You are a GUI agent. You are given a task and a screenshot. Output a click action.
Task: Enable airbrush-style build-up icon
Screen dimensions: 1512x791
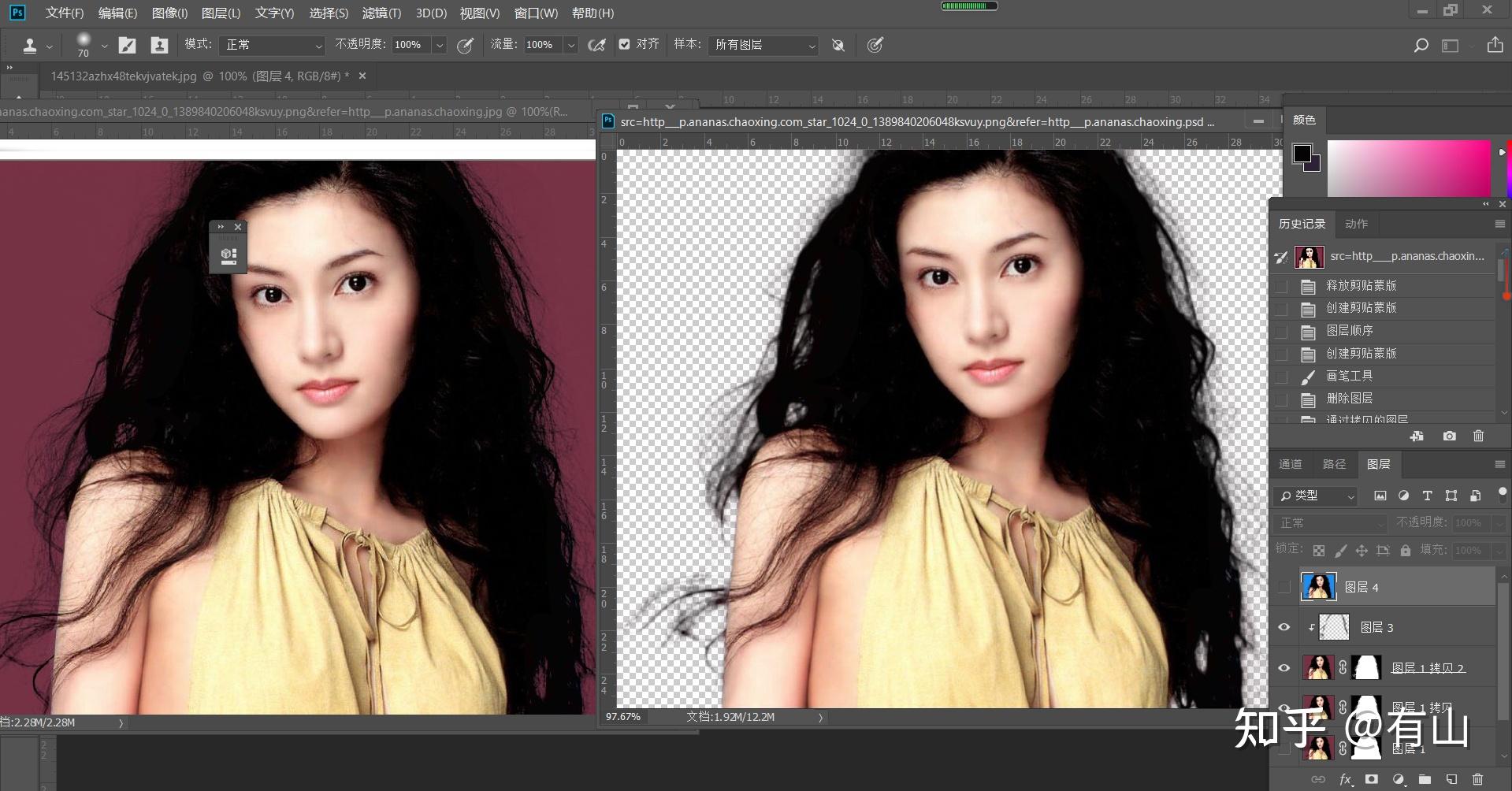pyautogui.click(x=596, y=46)
